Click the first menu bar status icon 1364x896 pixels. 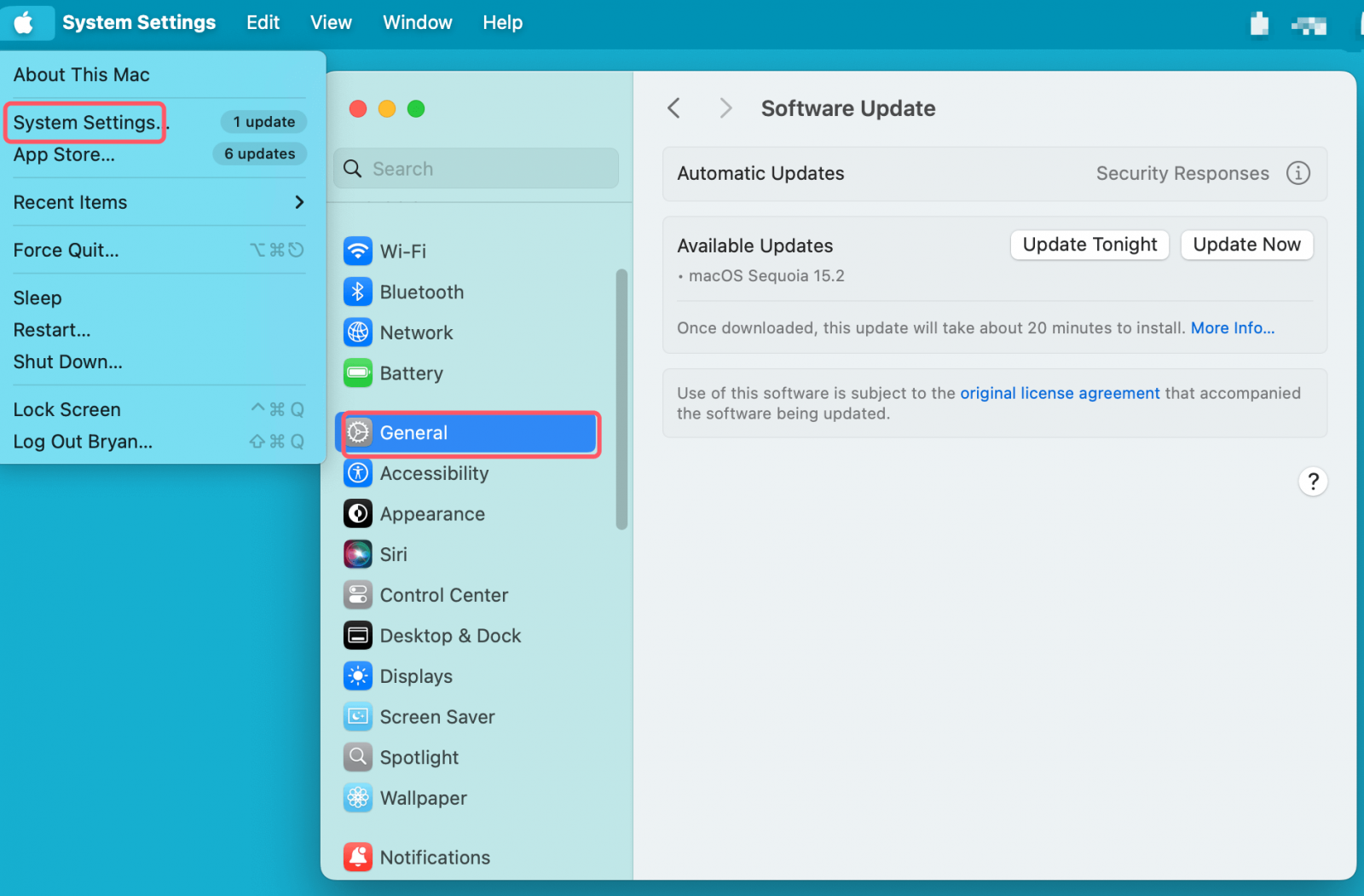[x=1259, y=23]
